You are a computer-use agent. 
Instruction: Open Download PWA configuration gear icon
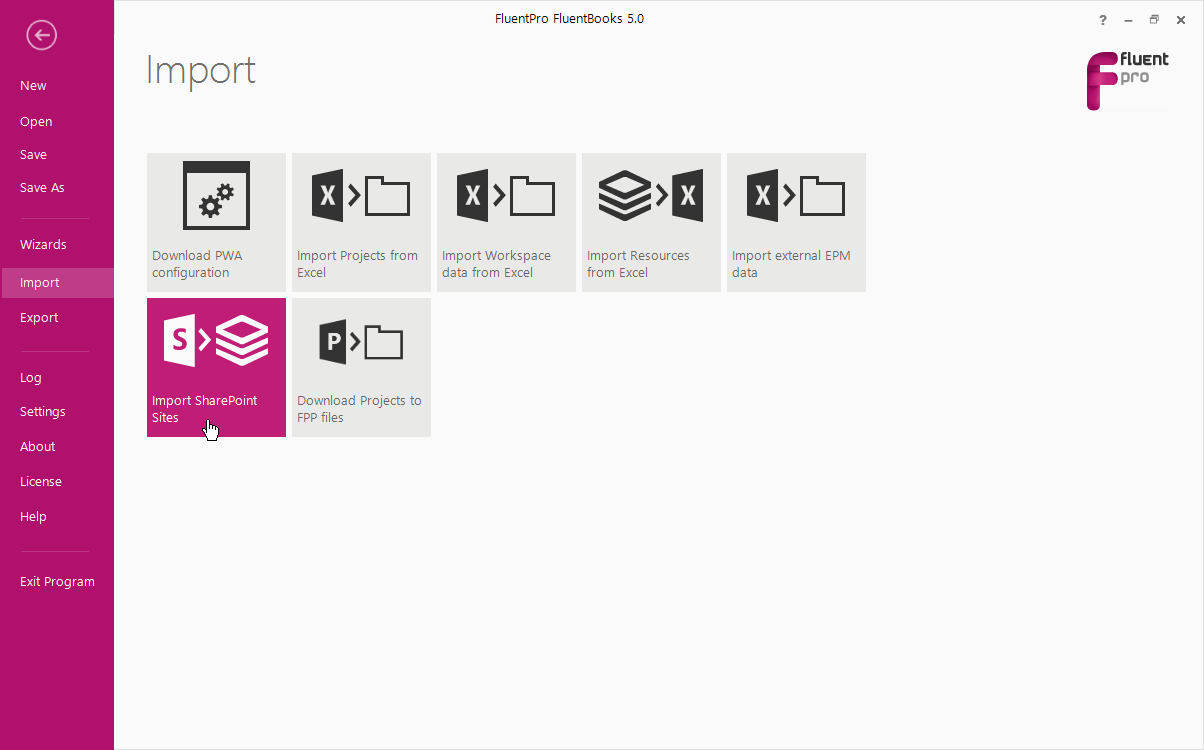(216, 195)
